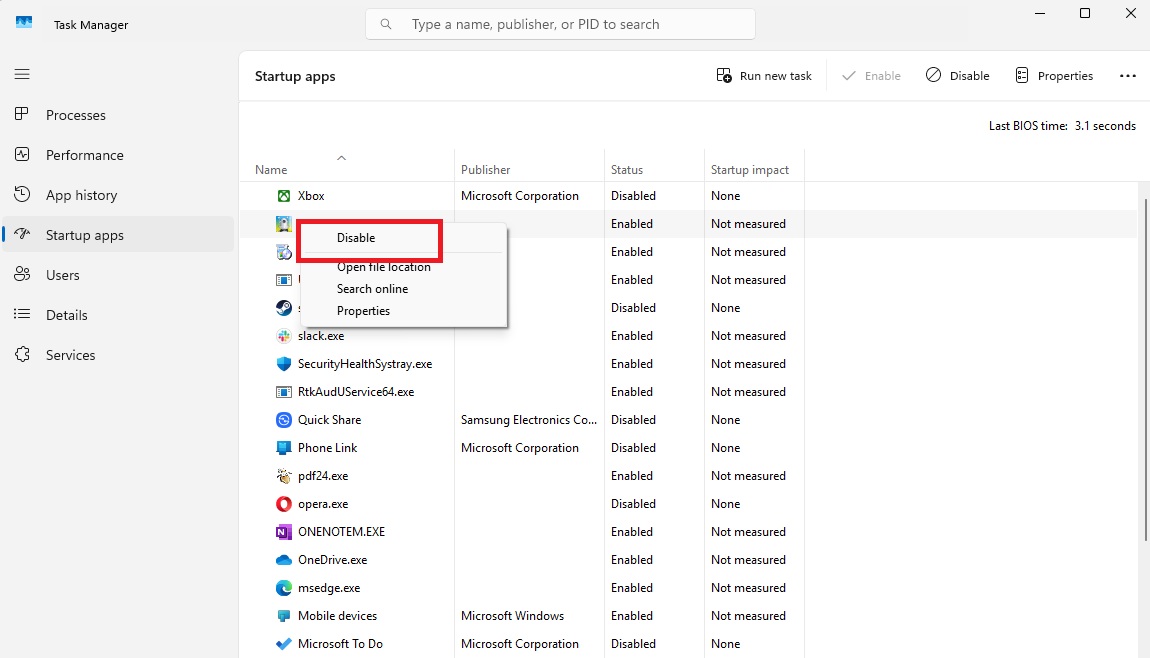The width and height of the screenshot is (1150, 658).
Task: Select the pdf24.exe entry
Action: click(323, 476)
